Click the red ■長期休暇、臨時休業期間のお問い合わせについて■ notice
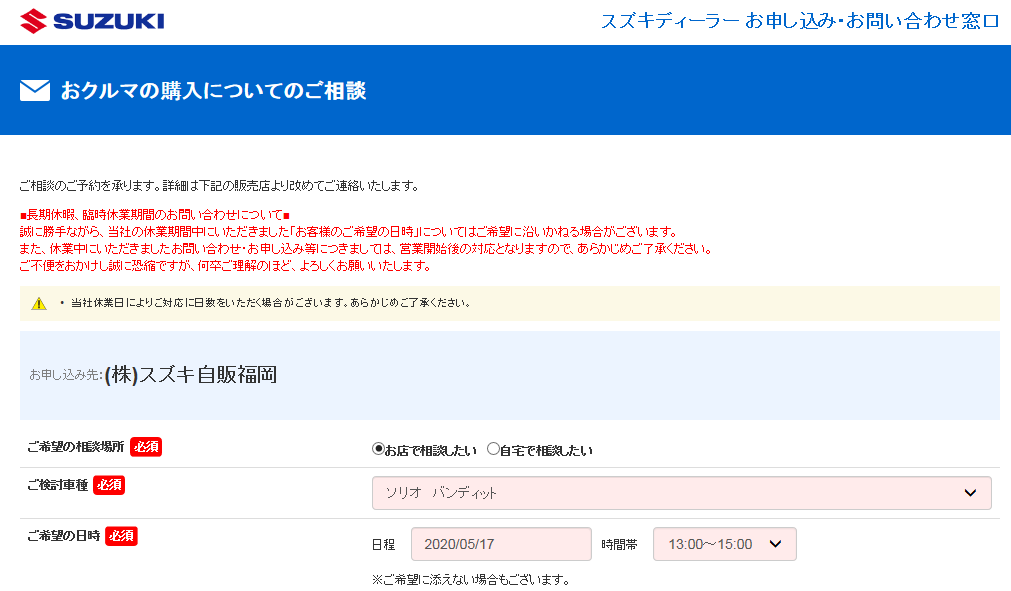This screenshot has height=591, width=1011. 155,215
